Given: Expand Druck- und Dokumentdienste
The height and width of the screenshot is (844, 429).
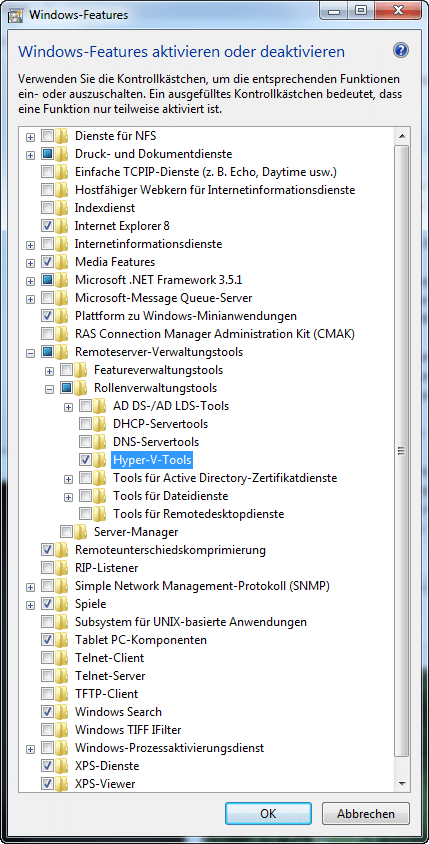Looking at the screenshot, I should click(31, 155).
